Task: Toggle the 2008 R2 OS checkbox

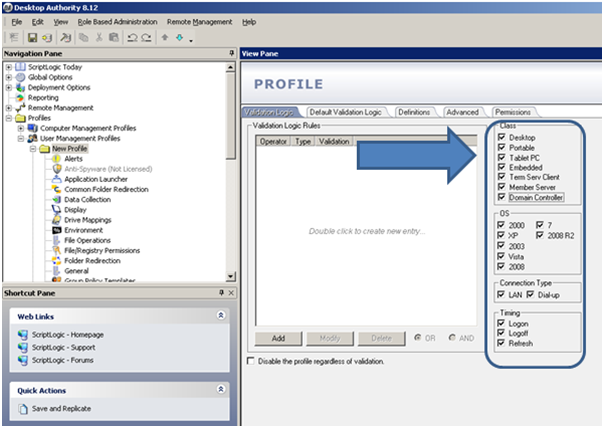Action: coord(540,235)
